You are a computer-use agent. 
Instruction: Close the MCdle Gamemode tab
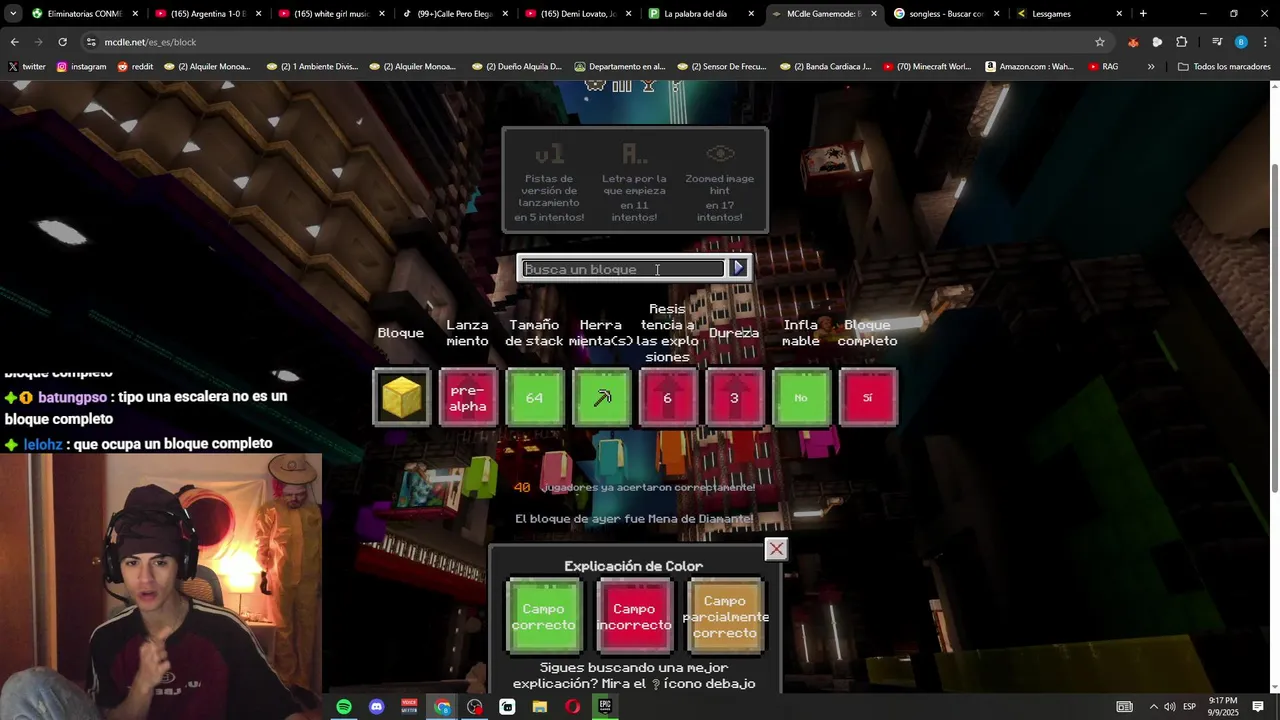874,14
